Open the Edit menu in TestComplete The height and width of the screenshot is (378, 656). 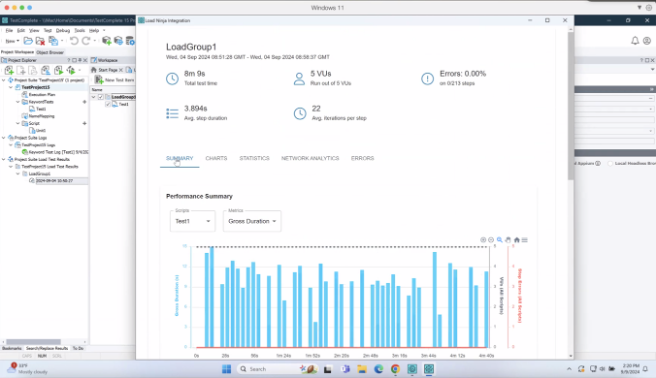pyautogui.click(x=21, y=31)
